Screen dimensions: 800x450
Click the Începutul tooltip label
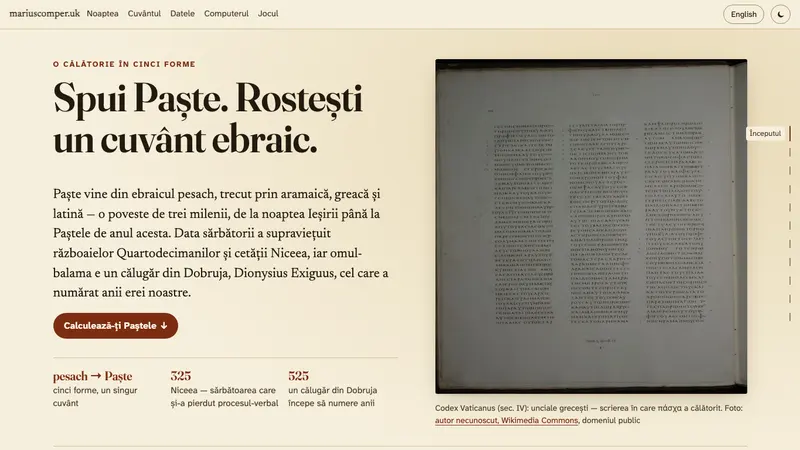pyautogui.click(x=765, y=133)
